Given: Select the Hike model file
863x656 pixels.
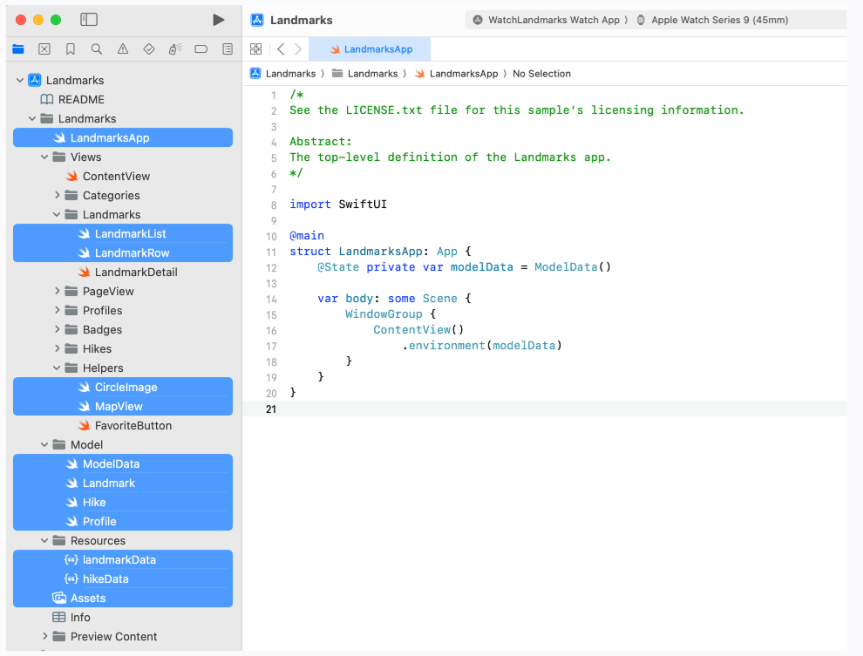Looking at the screenshot, I should [x=123, y=502].
